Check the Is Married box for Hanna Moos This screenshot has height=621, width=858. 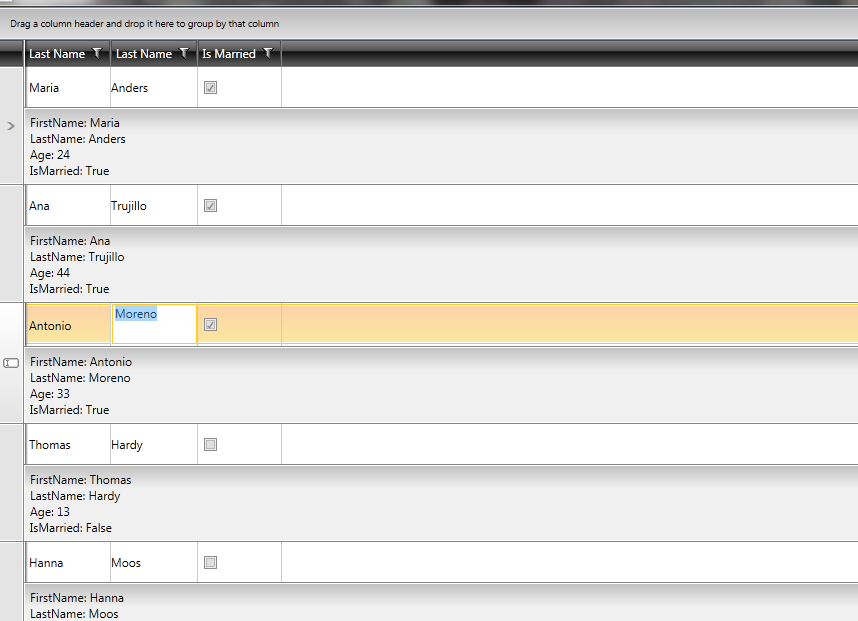(210, 563)
